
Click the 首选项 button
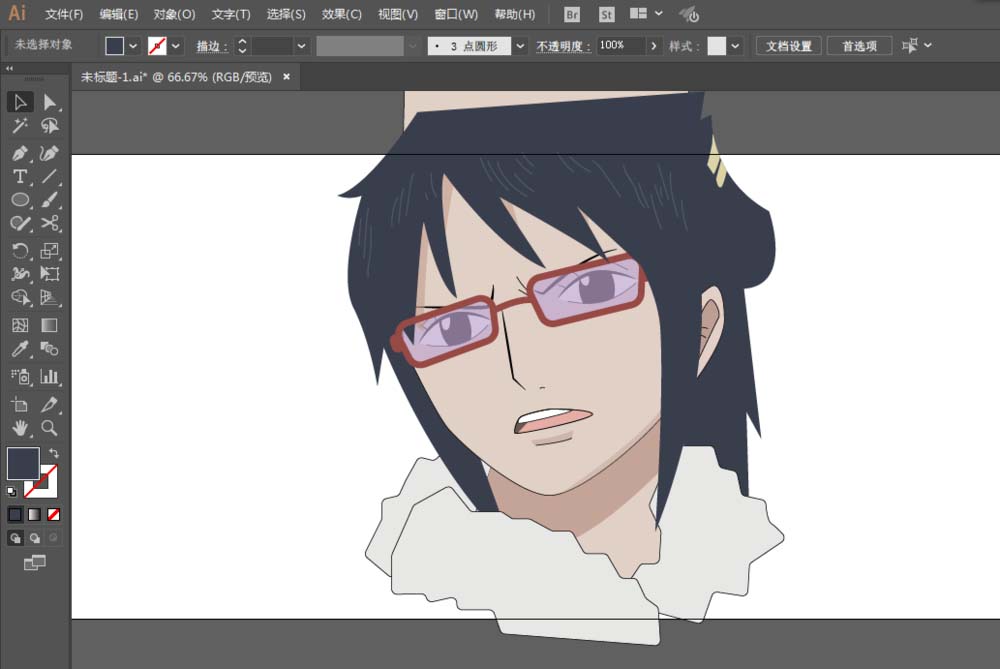[859, 46]
